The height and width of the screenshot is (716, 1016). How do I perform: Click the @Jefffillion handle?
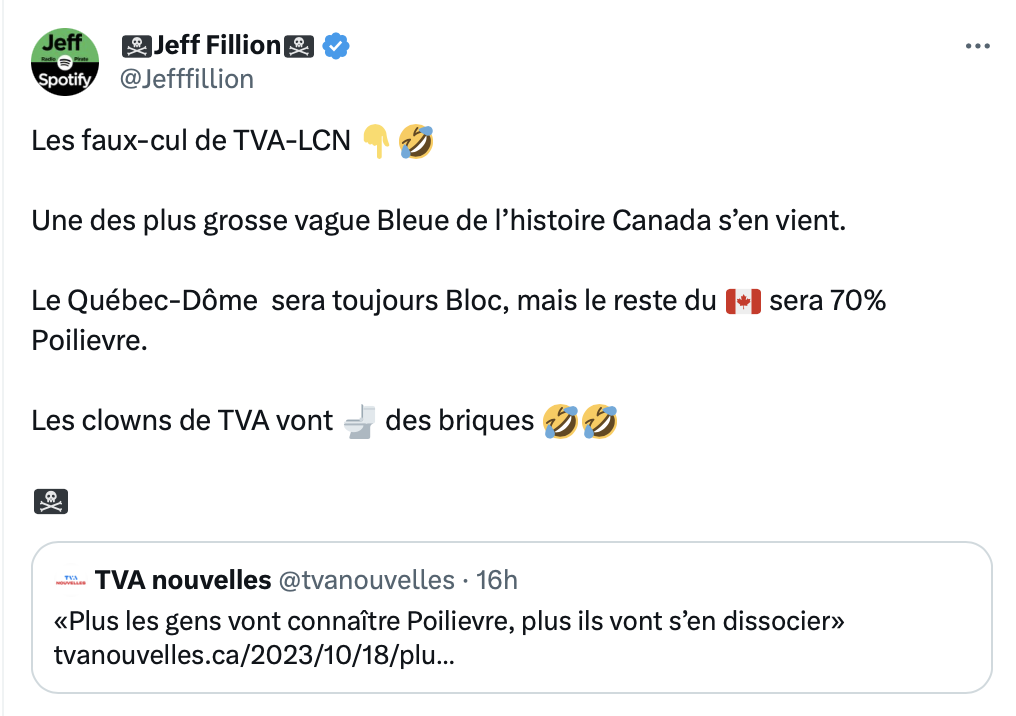click(187, 79)
